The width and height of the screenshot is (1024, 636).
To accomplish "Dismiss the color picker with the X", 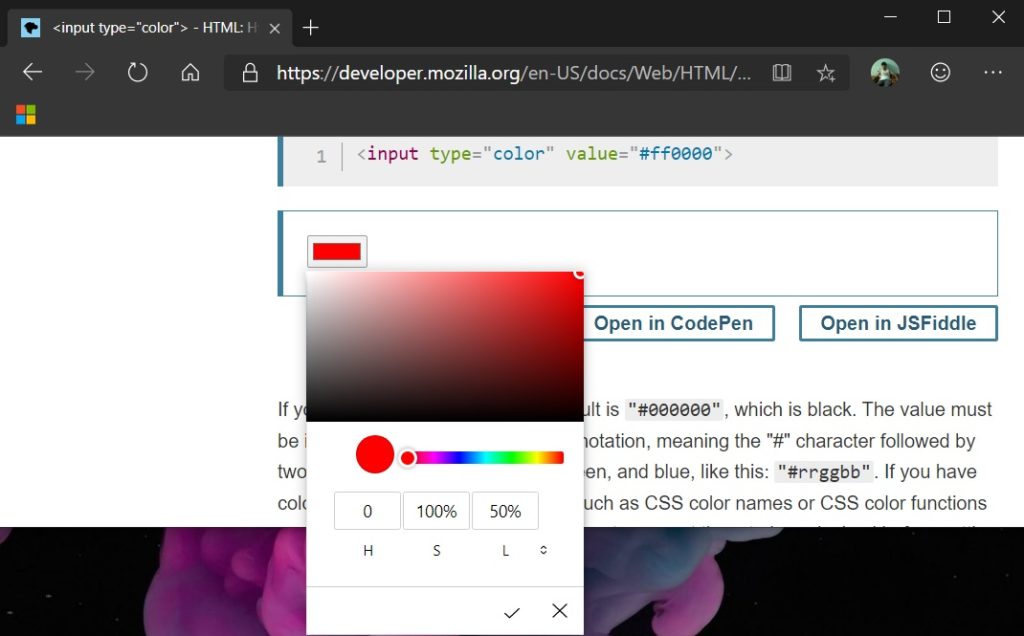I will coord(559,611).
